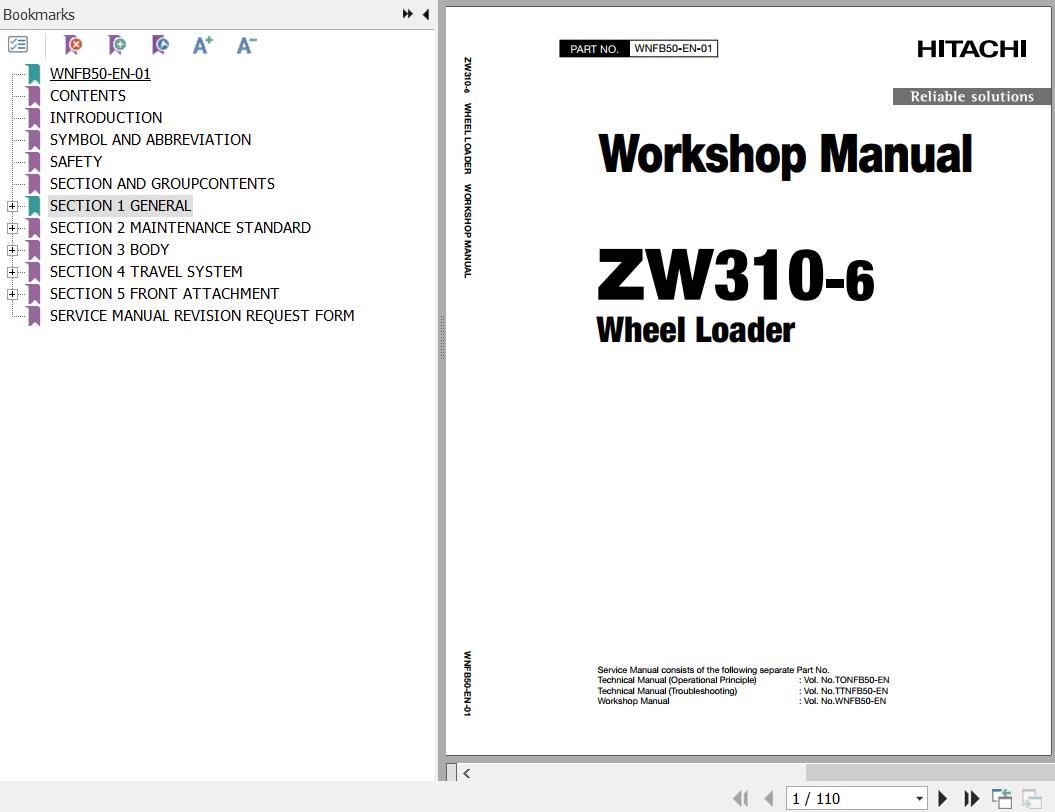The height and width of the screenshot is (812, 1055).
Task: Decrease bookmark text size with A- icon
Action: (246, 45)
